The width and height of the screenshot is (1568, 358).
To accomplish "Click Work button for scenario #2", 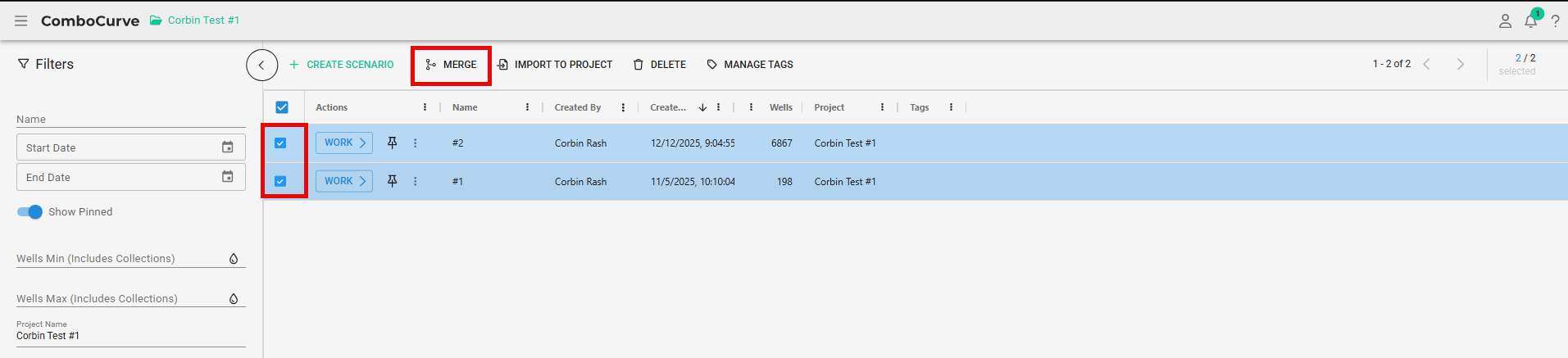I will click(x=344, y=143).
